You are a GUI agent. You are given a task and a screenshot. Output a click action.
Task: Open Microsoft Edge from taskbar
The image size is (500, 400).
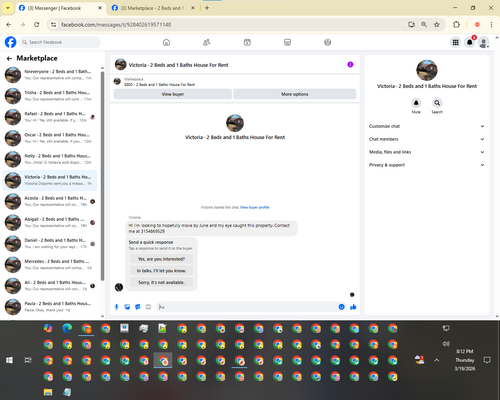coord(67,328)
